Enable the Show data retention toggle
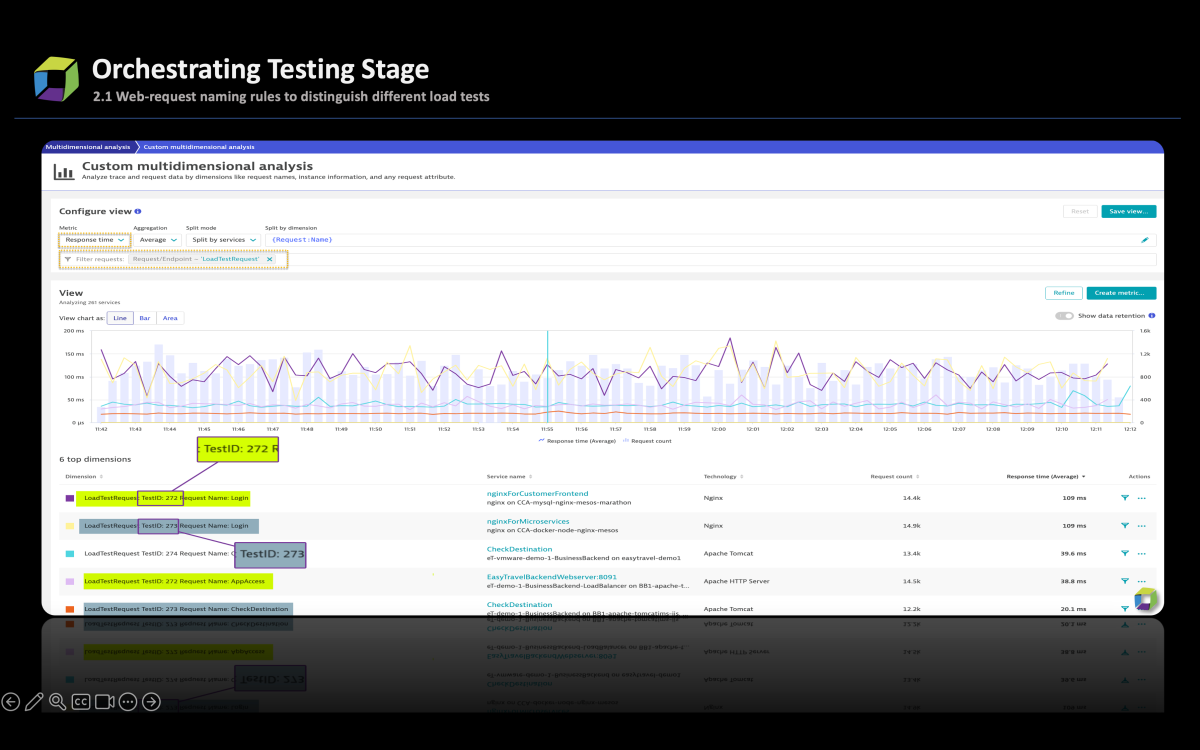The image size is (1200, 750). click(1062, 315)
